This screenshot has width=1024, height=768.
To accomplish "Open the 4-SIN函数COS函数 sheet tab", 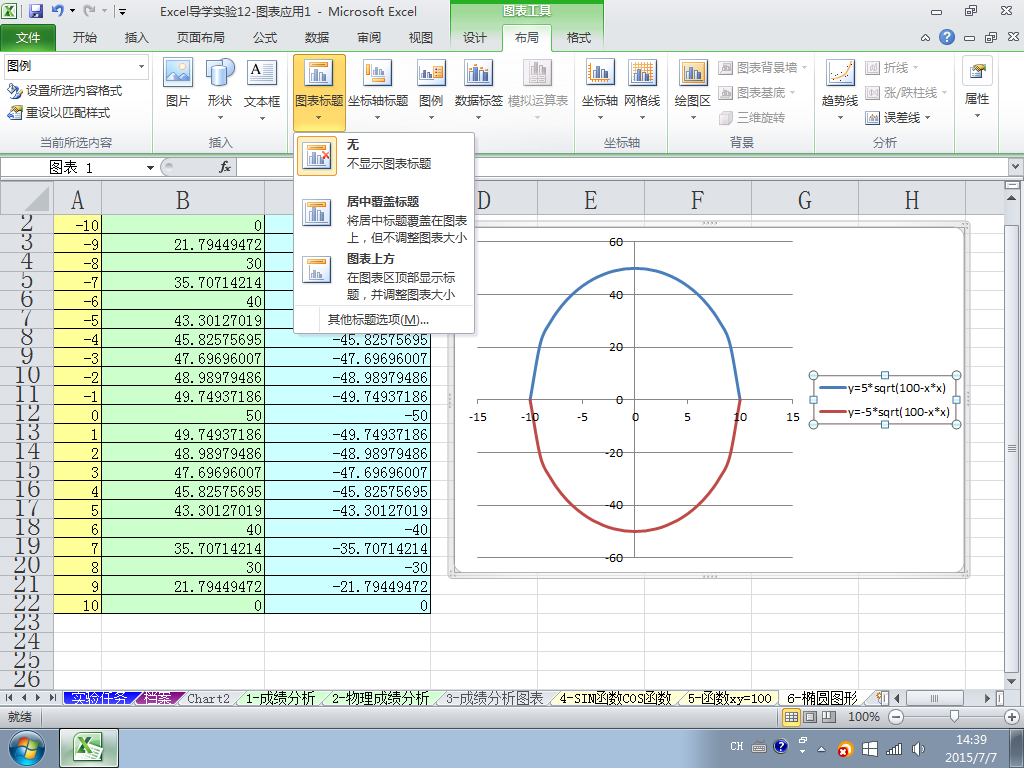I will 615,698.
